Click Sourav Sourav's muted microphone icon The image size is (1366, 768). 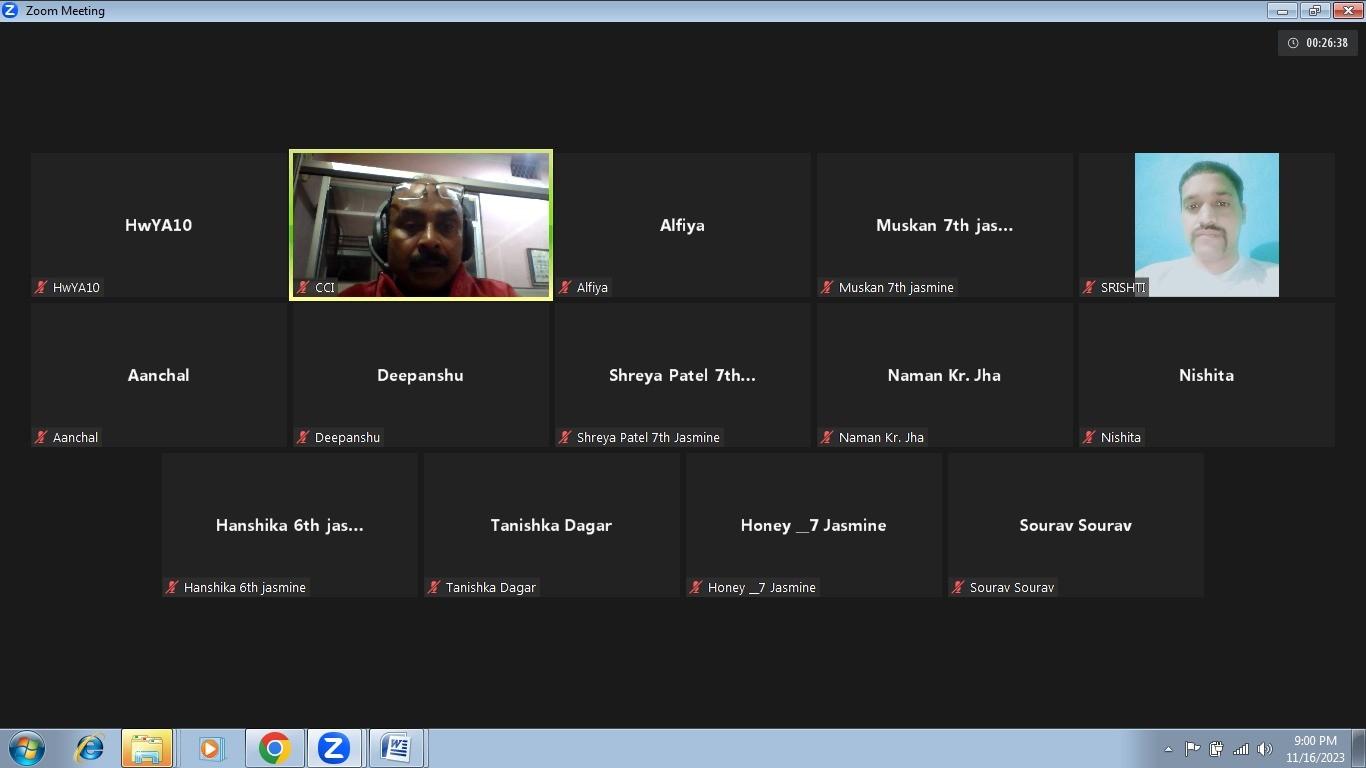coord(958,587)
